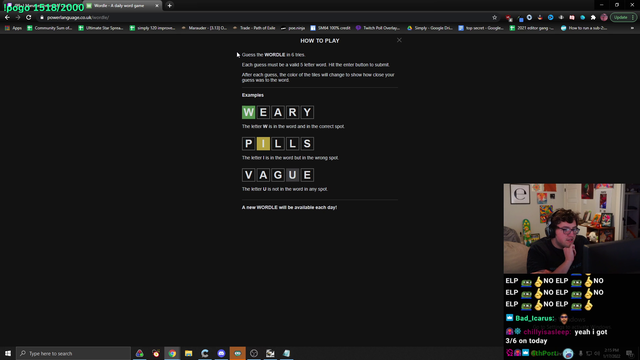Open a new browser tab

click(169, 6)
